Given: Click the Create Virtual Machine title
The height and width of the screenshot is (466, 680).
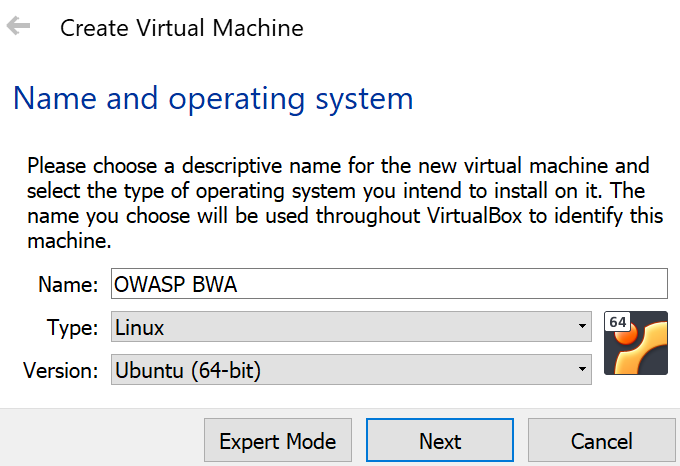Looking at the screenshot, I should pos(181,27).
